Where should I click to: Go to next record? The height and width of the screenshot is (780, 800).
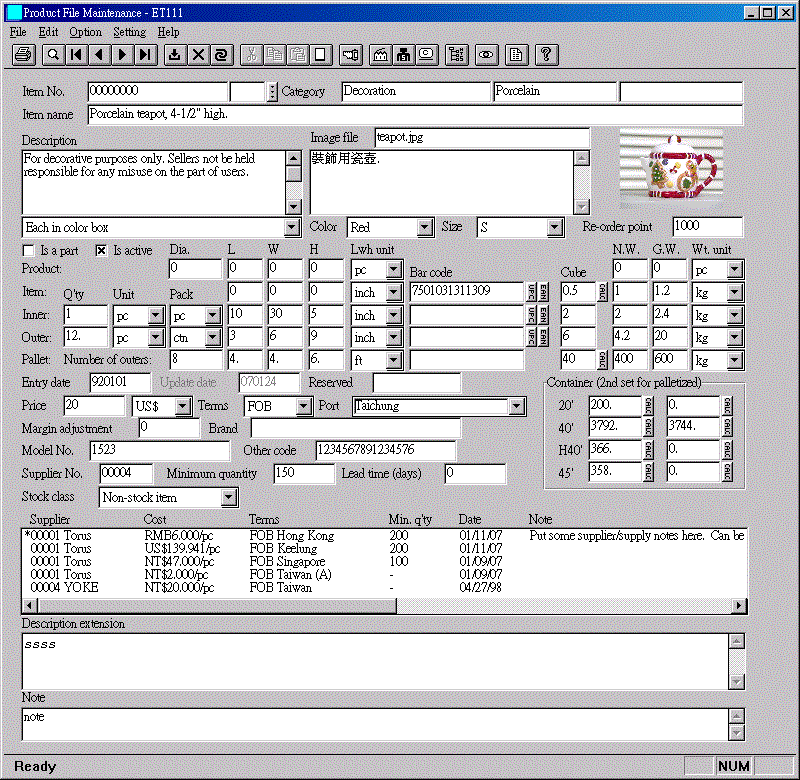[122, 55]
